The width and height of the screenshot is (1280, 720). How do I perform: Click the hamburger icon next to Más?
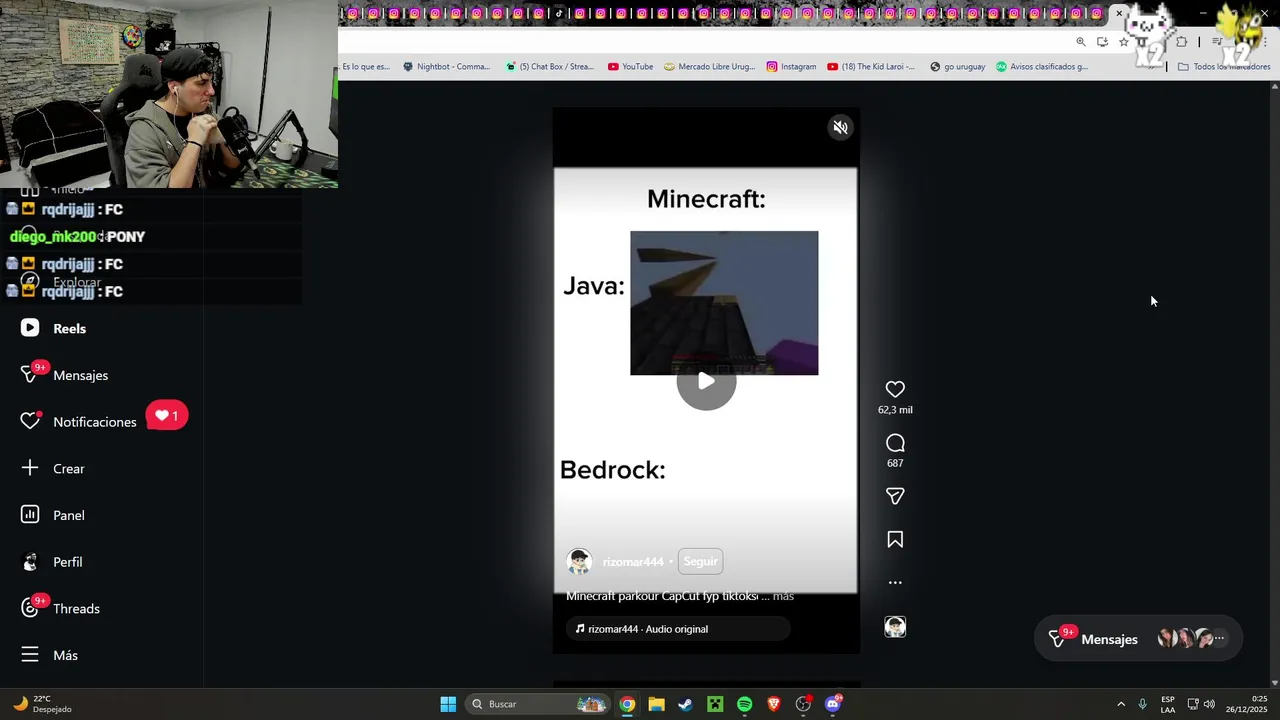click(30, 655)
